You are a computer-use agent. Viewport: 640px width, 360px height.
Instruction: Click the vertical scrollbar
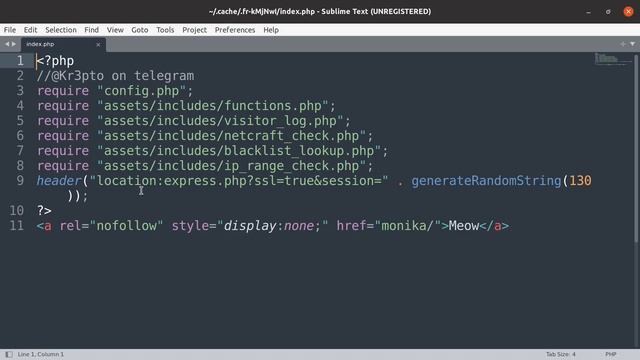[636, 149]
